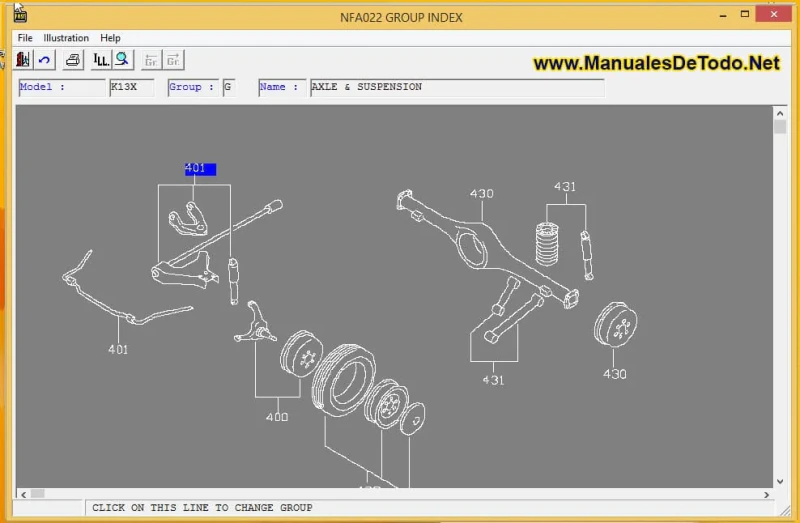
Task: Open the File menu
Action: coord(25,38)
